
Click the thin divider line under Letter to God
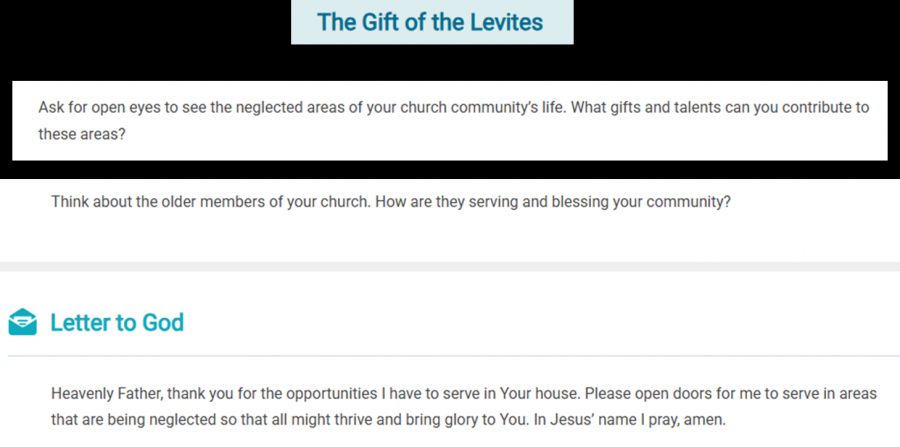453,356
